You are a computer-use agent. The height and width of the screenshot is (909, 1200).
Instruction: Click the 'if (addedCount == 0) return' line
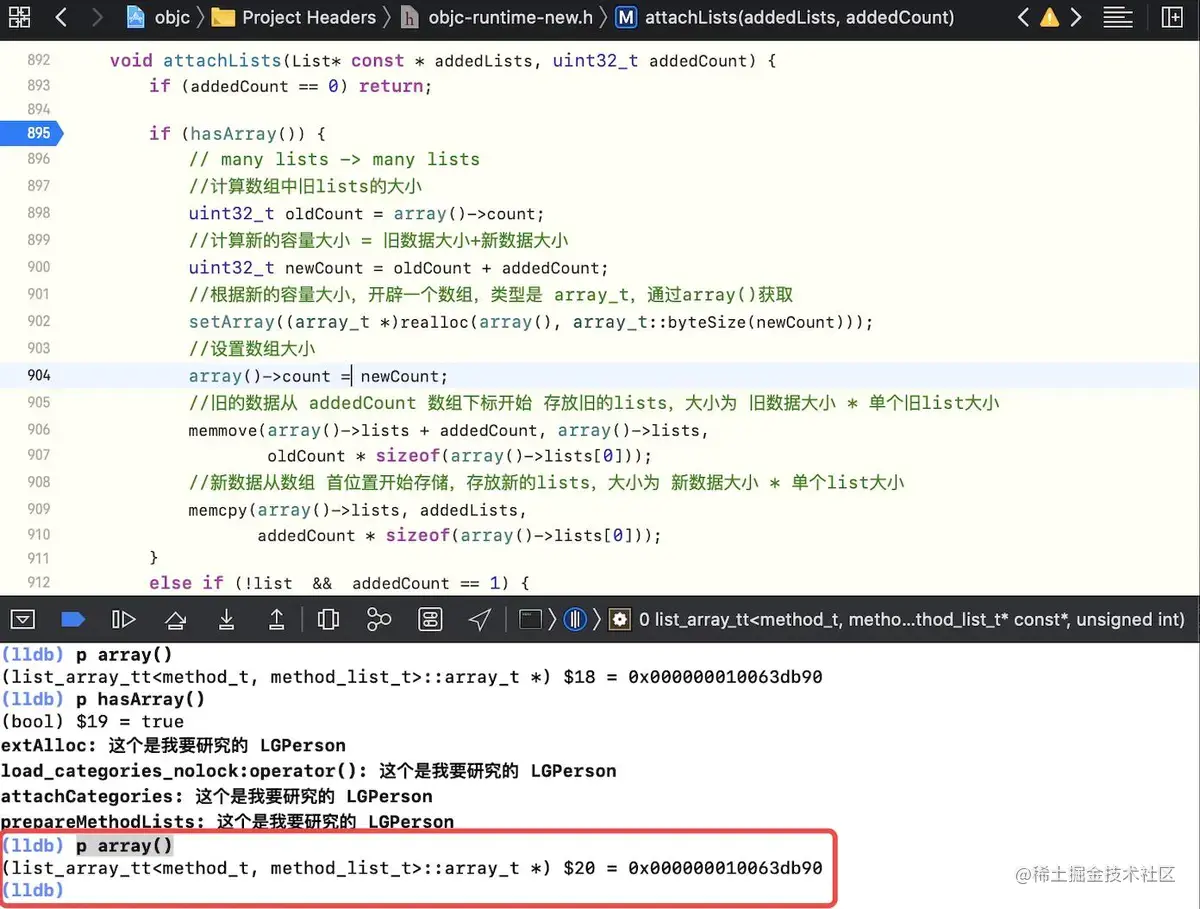[291, 86]
